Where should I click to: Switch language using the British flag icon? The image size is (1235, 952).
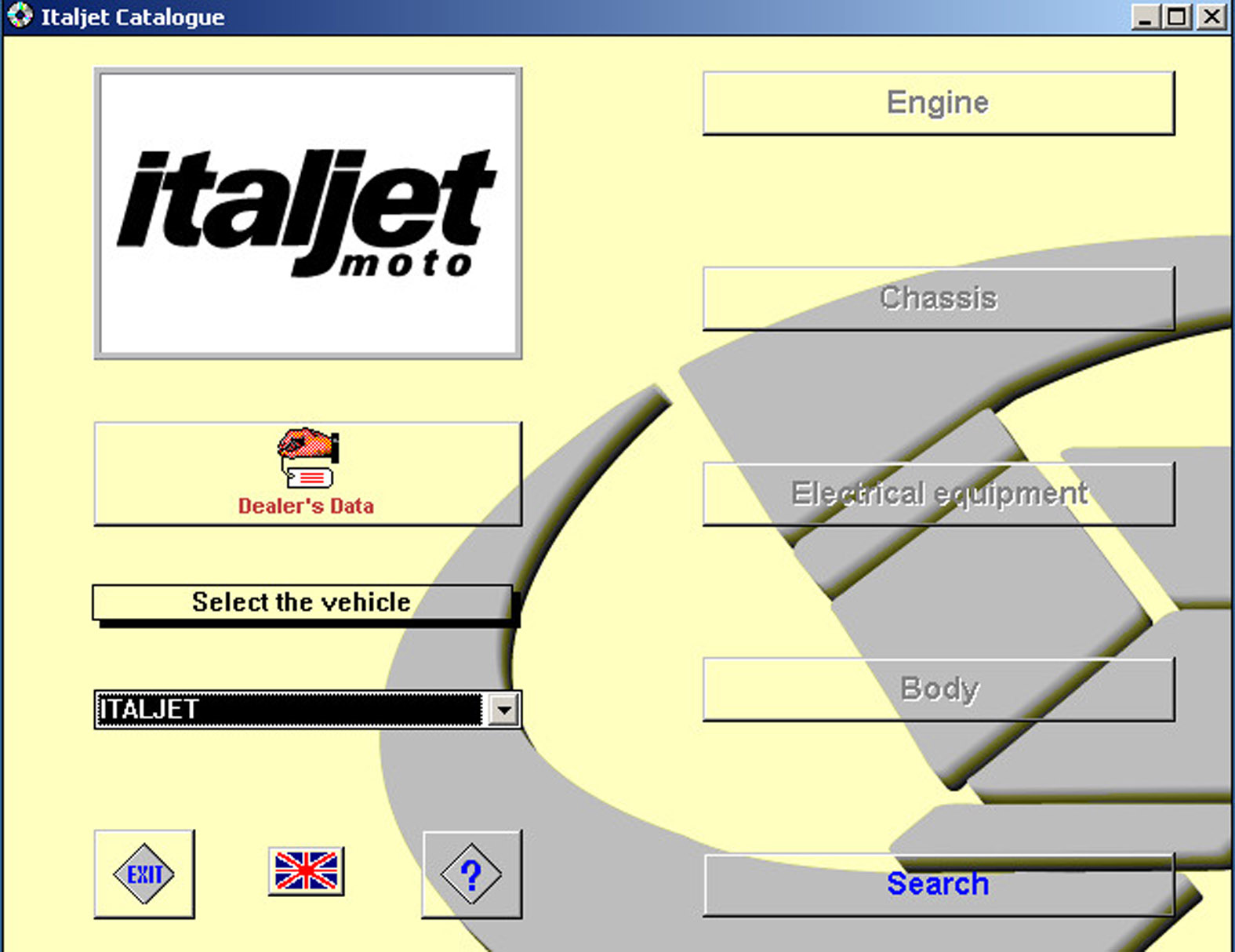pyautogui.click(x=306, y=871)
